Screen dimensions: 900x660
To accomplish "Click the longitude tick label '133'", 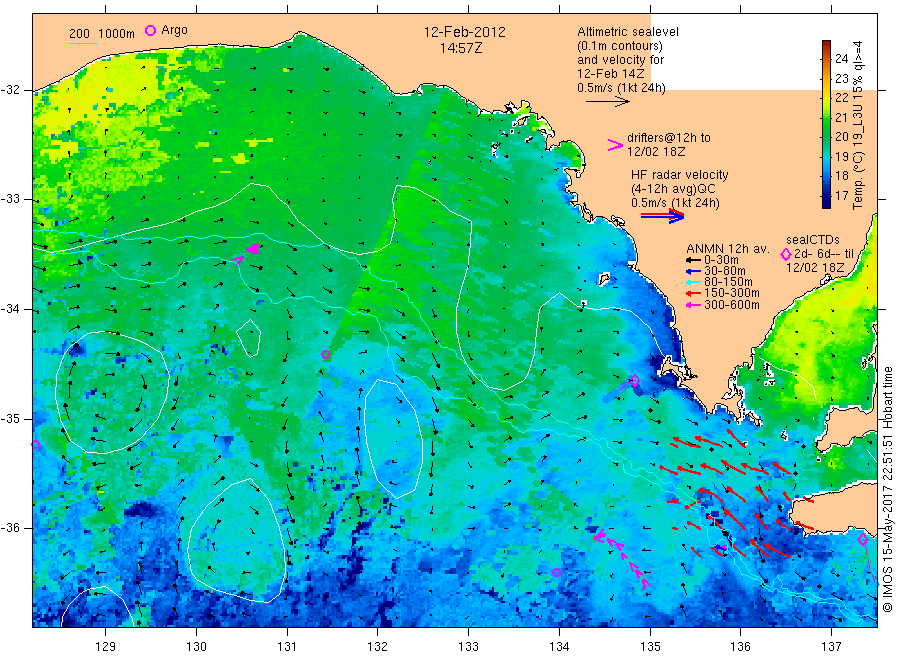I will click(468, 647).
